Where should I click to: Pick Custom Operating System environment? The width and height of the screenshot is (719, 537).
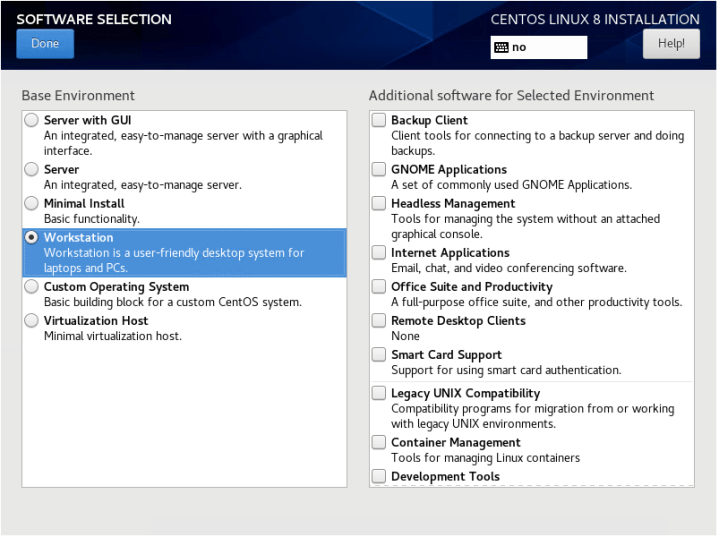pyautogui.click(x=32, y=287)
